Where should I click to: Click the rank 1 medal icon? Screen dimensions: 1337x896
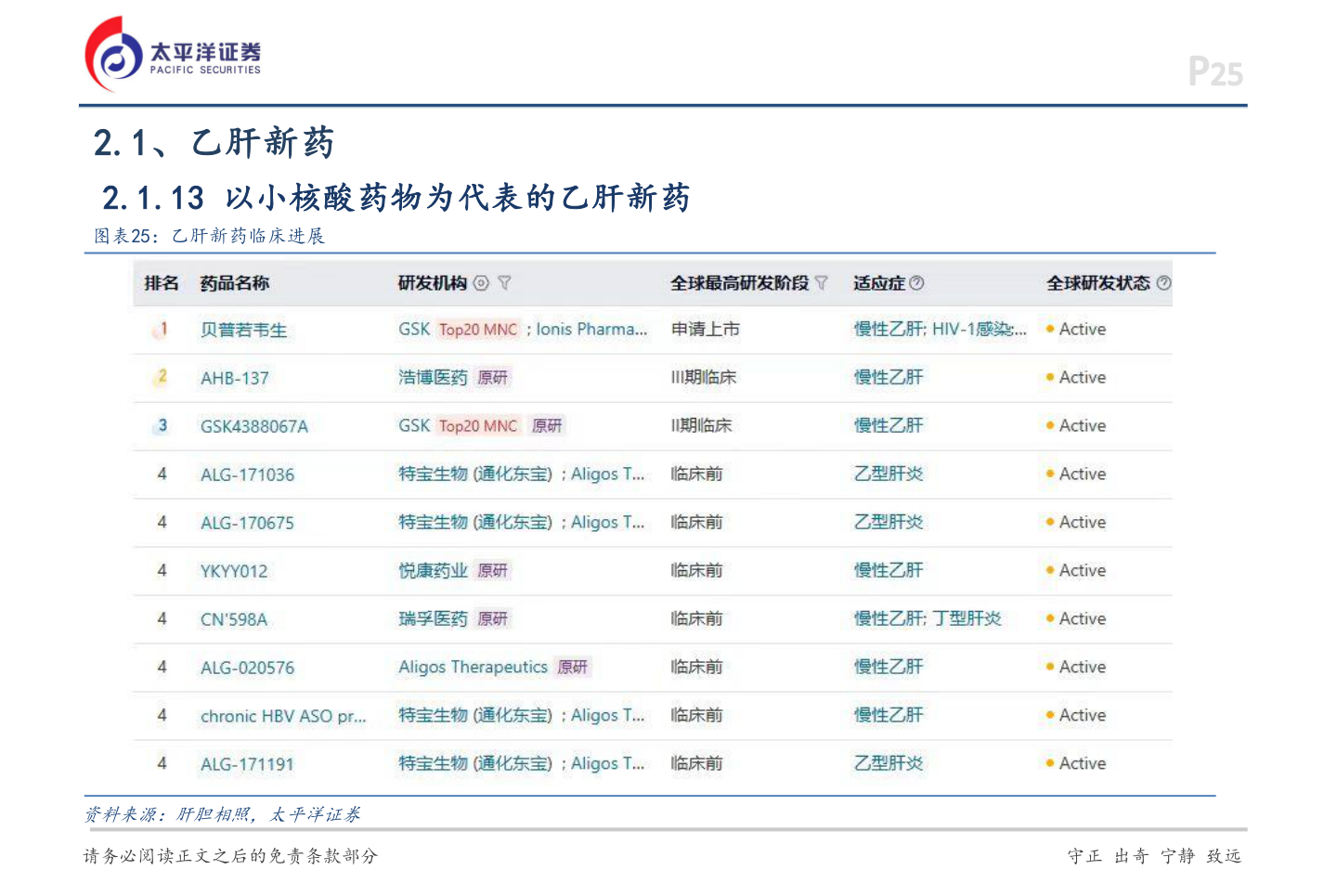coord(162,329)
